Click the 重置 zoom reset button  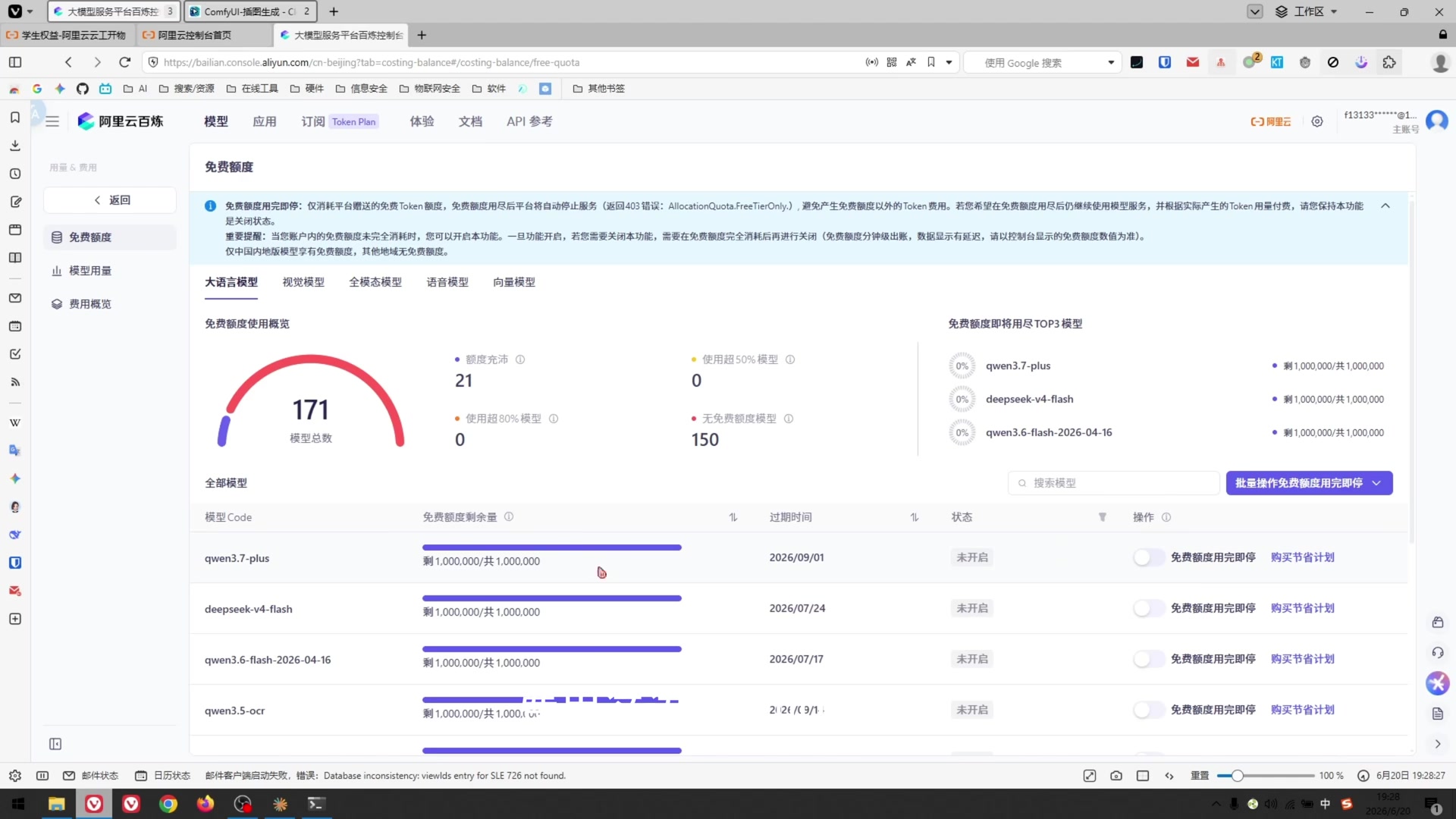(x=1200, y=776)
